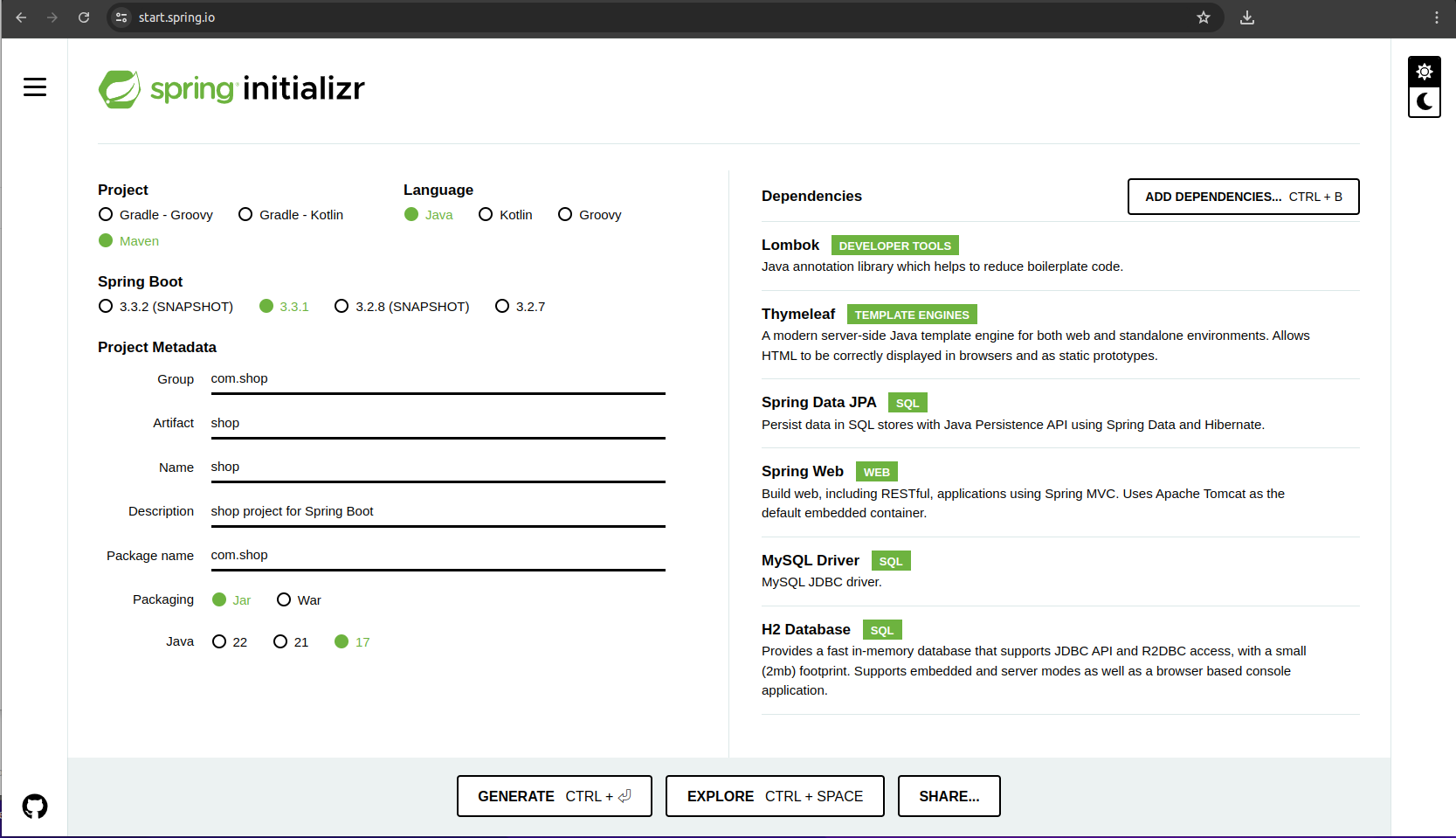Click the DEVELOPER TOOLS tag beside Lombok

pos(895,246)
